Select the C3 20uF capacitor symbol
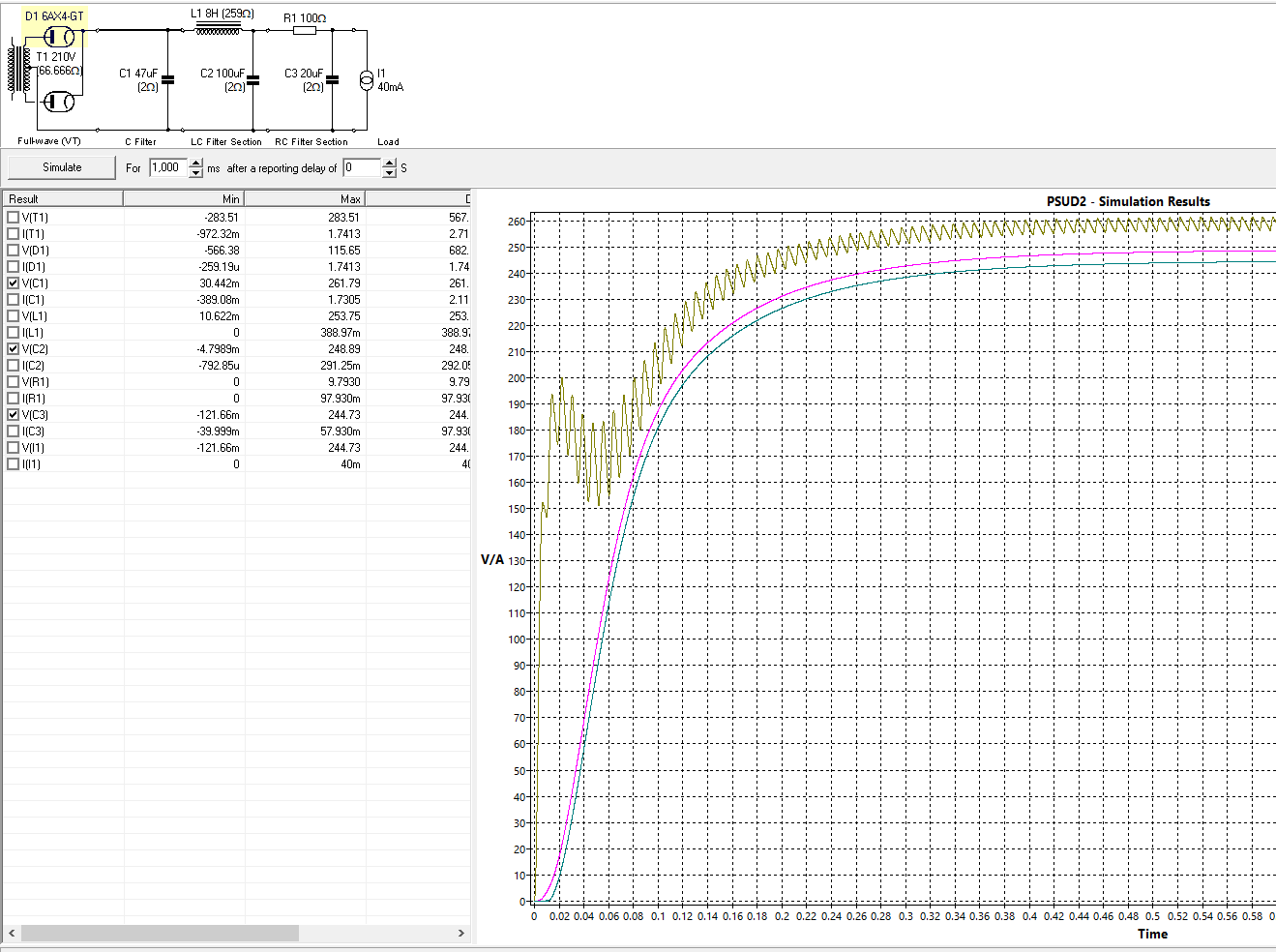 point(332,80)
